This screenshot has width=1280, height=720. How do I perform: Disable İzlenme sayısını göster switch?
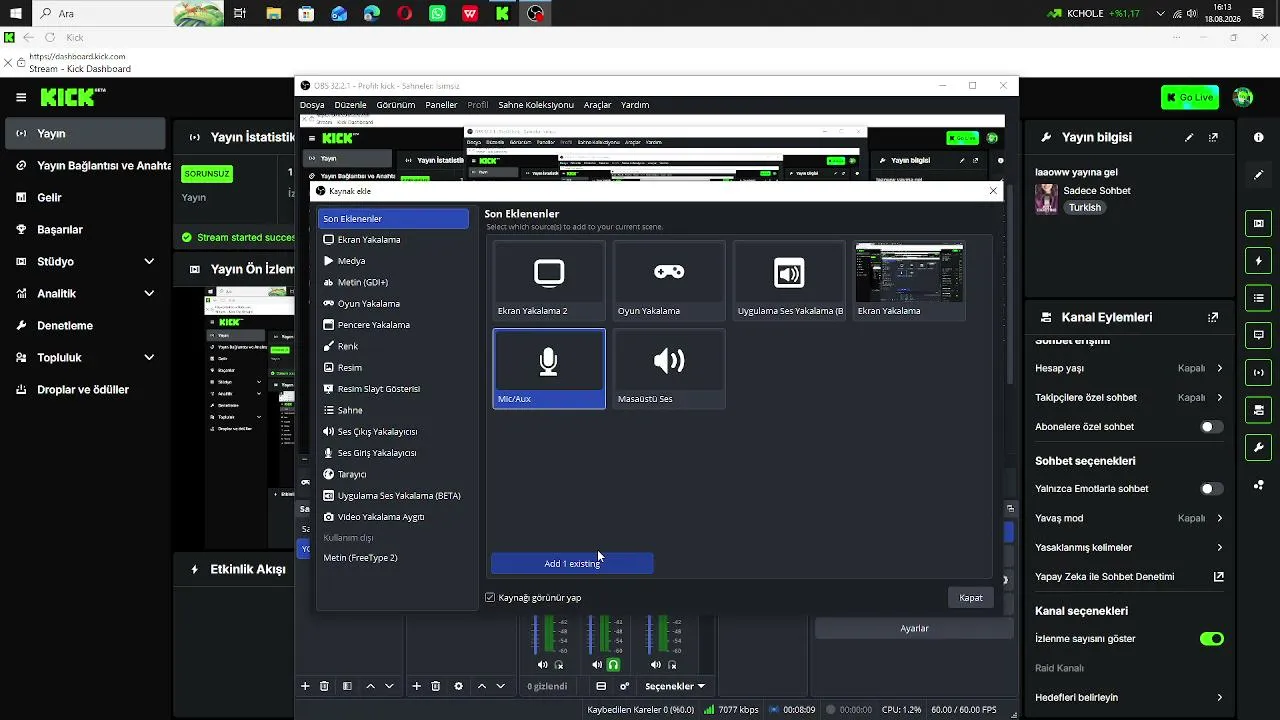point(1211,639)
